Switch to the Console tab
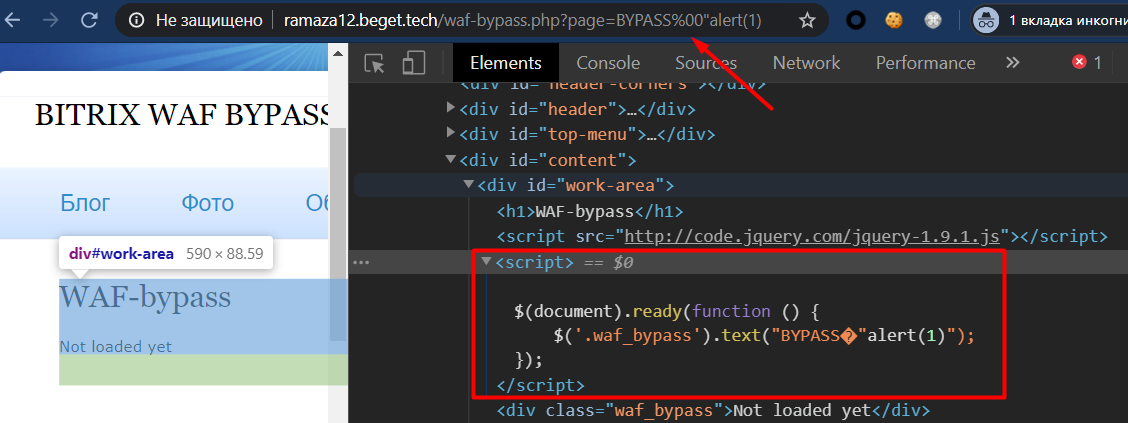Image resolution: width=1128 pixels, height=423 pixels. 608,63
